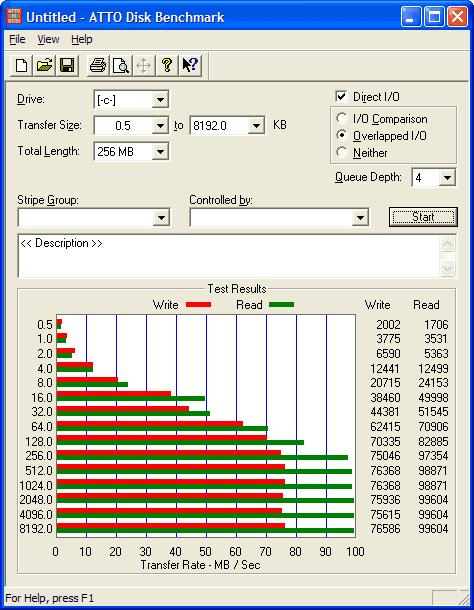474x610 pixels.
Task: Click the write value 44381
Action: tap(385, 412)
